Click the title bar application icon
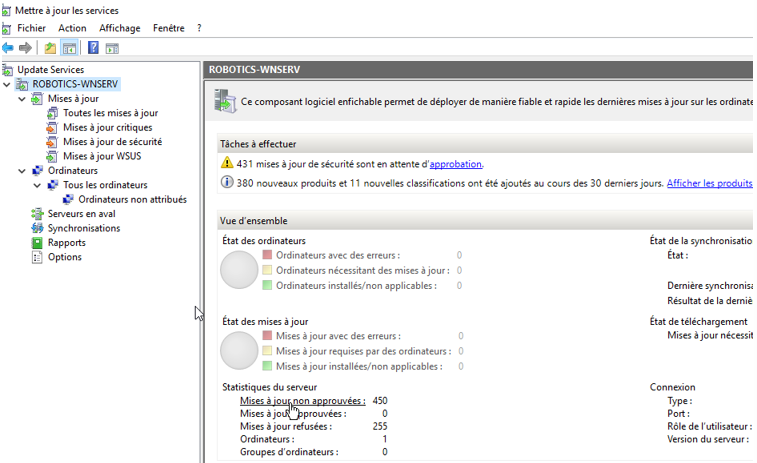Image resolution: width=757 pixels, height=463 pixels. pos(6,11)
